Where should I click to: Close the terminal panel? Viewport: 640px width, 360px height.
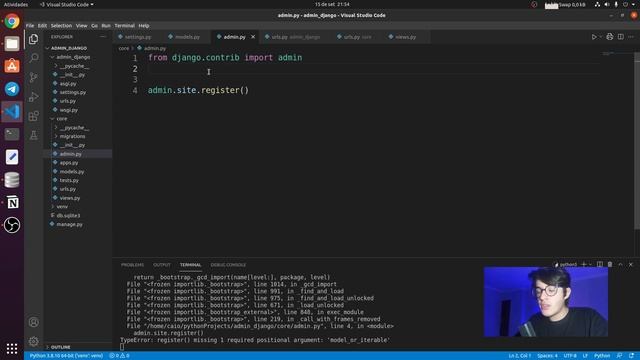click(x=631, y=264)
